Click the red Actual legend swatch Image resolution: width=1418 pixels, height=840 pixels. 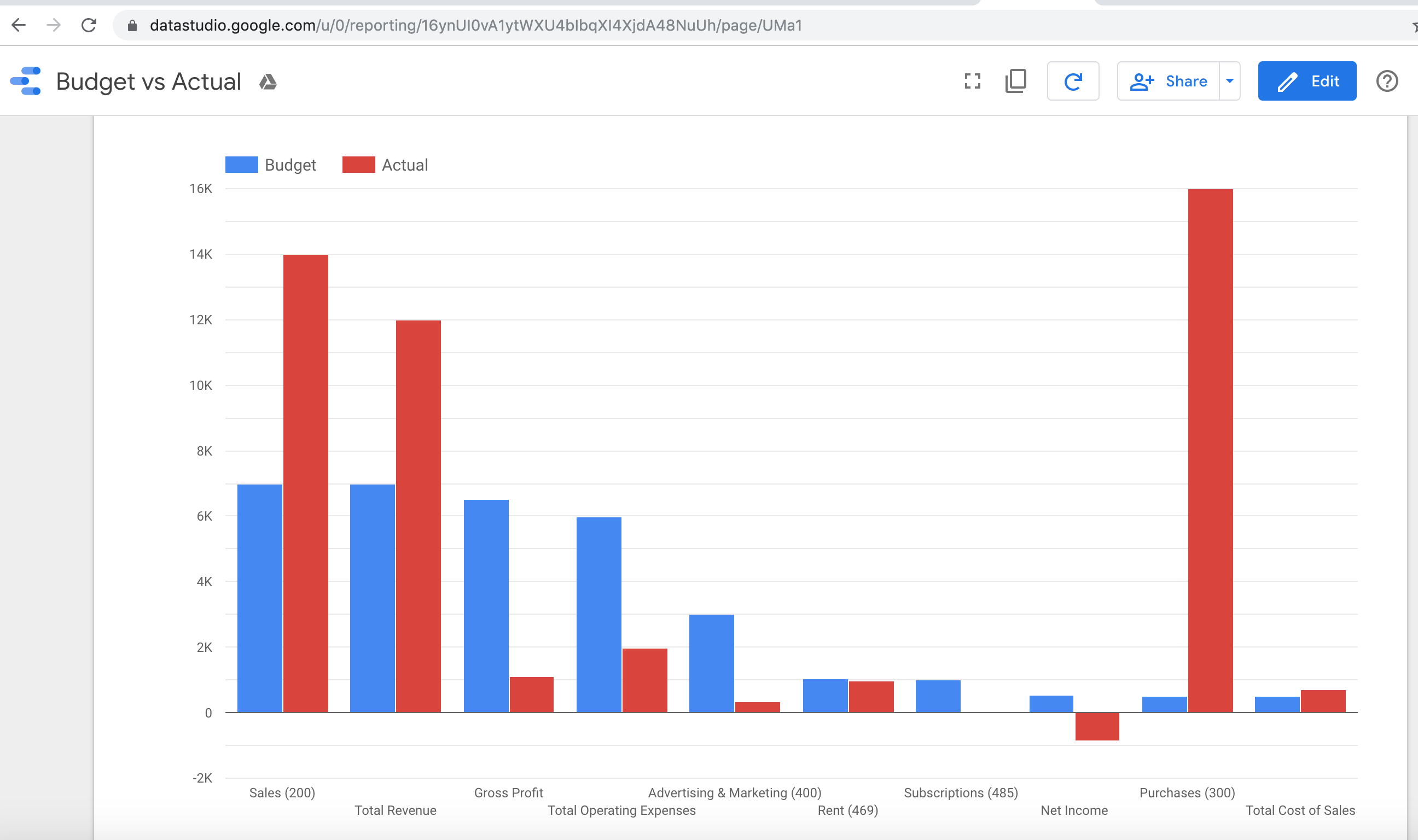358,165
